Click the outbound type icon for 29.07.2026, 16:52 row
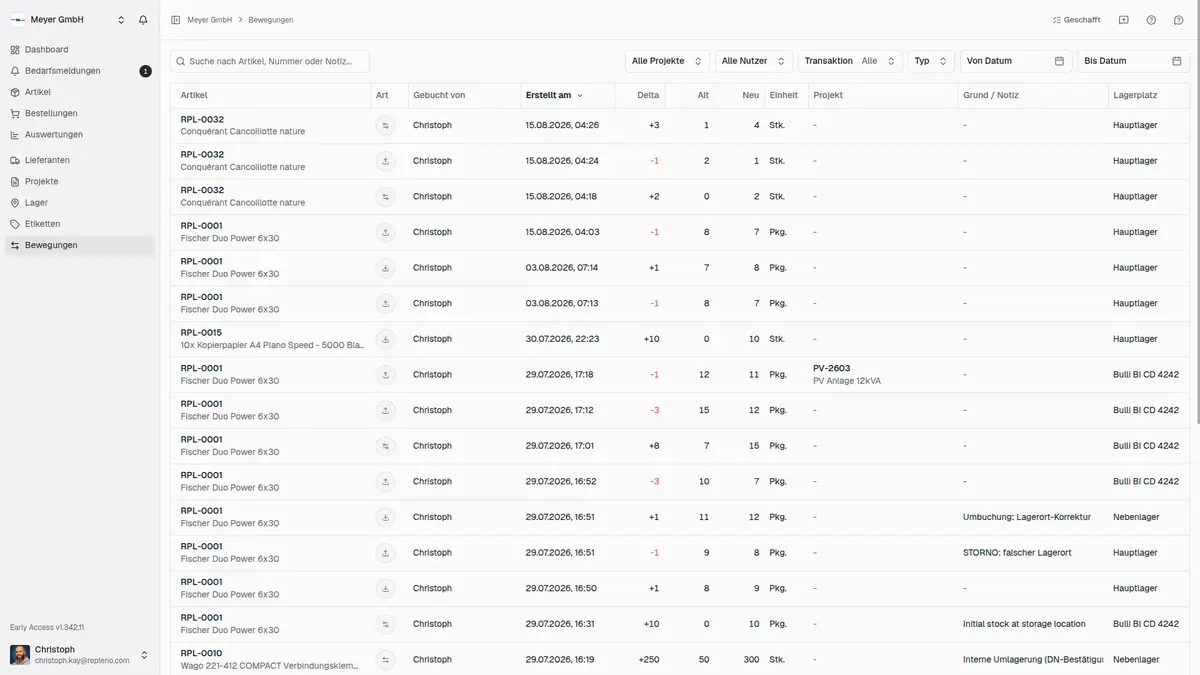The image size is (1200, 675). pos(386,481)
